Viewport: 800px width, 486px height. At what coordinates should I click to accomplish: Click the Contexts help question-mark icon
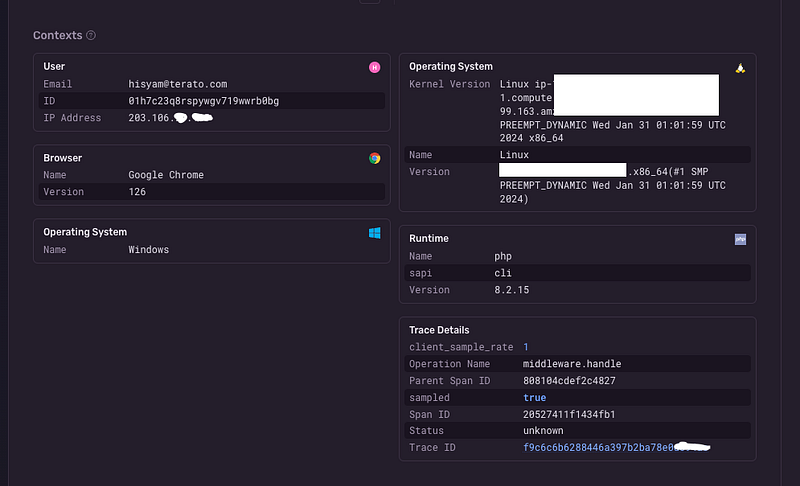pos(91,35)
